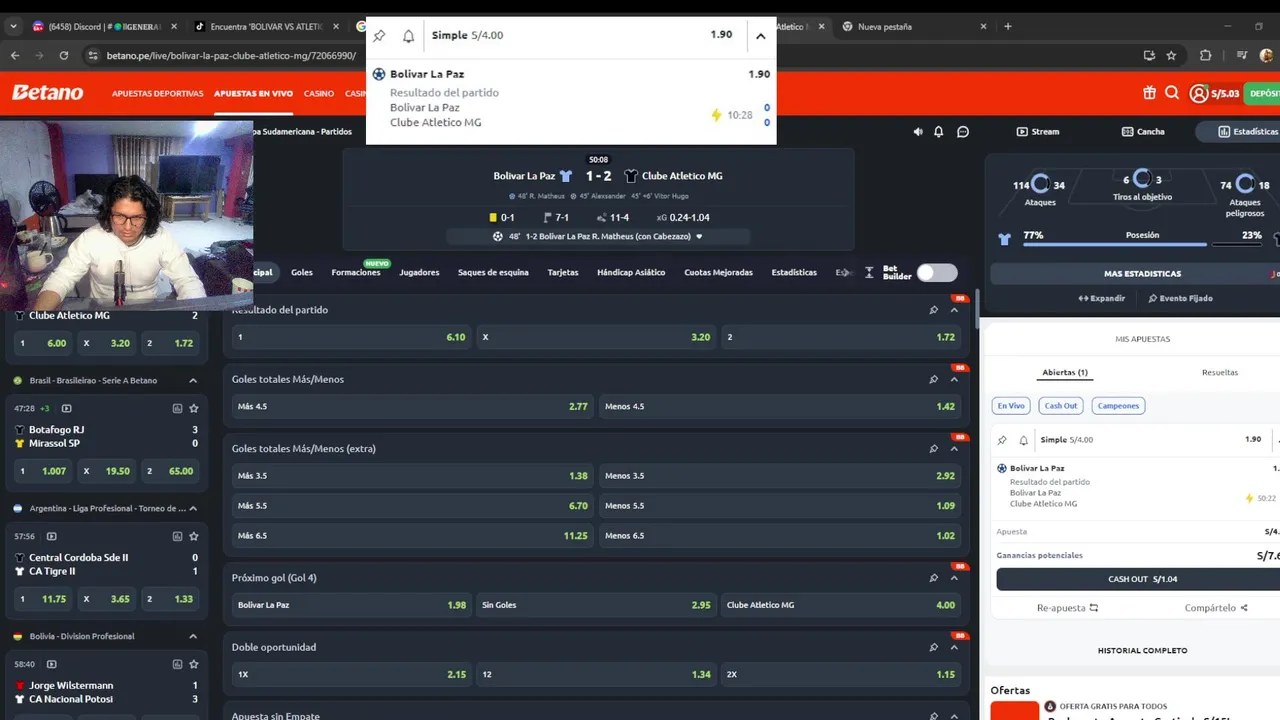Bookmark this page with star icon
The width and height of the screenshot is (1280, 720).
[x=1171, y=55]
